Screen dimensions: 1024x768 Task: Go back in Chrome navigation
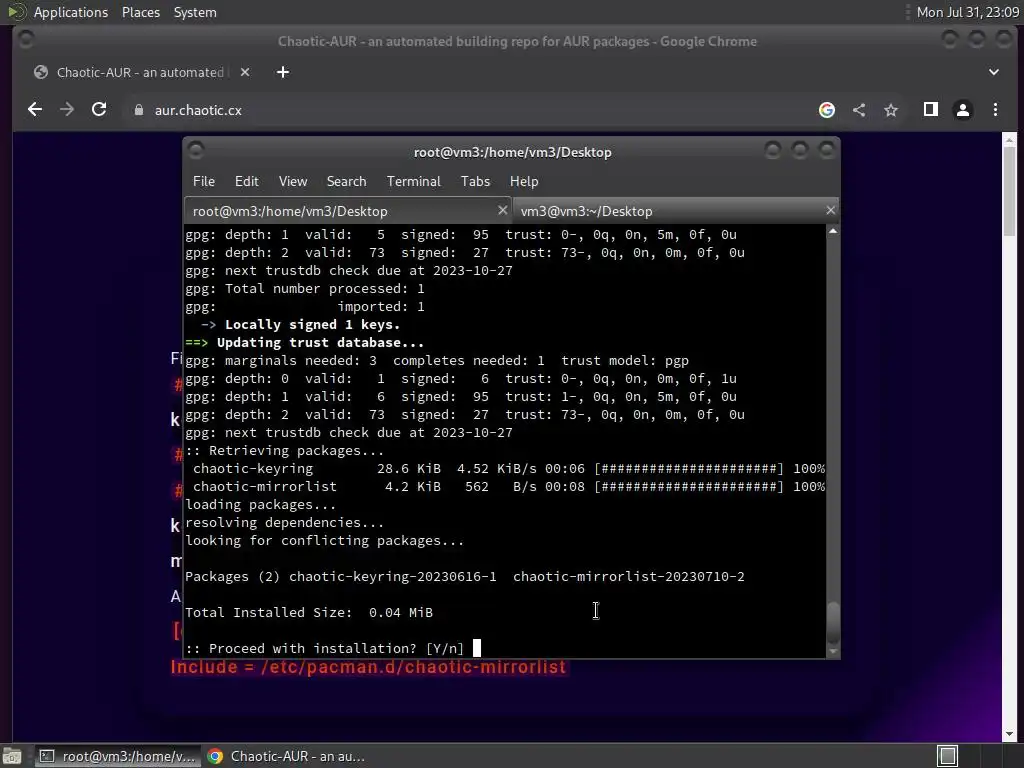pos(35,110)
